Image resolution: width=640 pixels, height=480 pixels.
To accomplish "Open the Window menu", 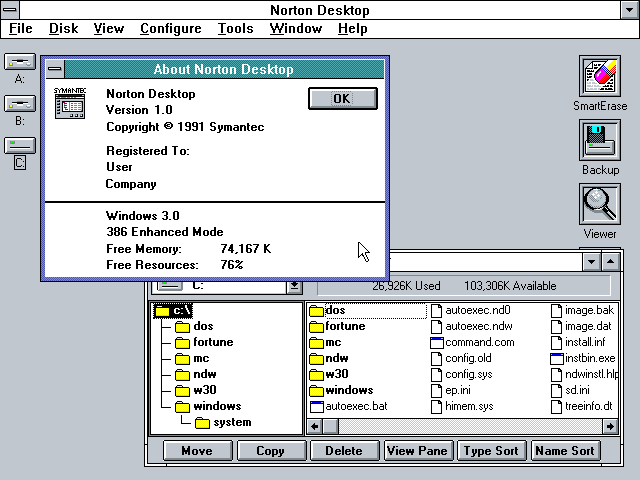I will [296, 29].
